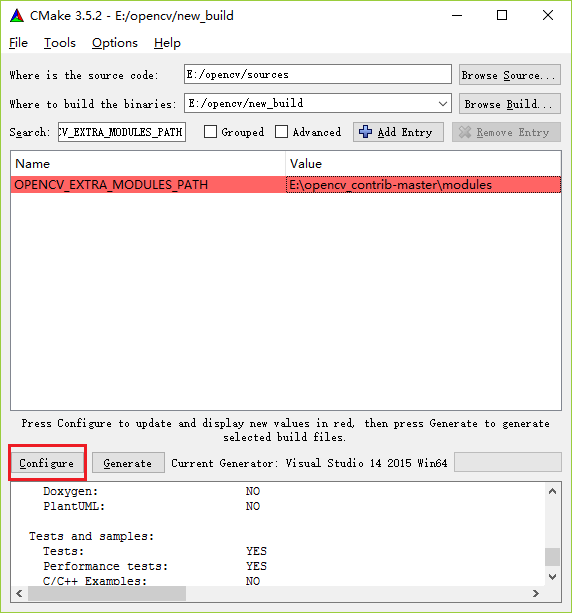Open the Options menu

[115, 43]
